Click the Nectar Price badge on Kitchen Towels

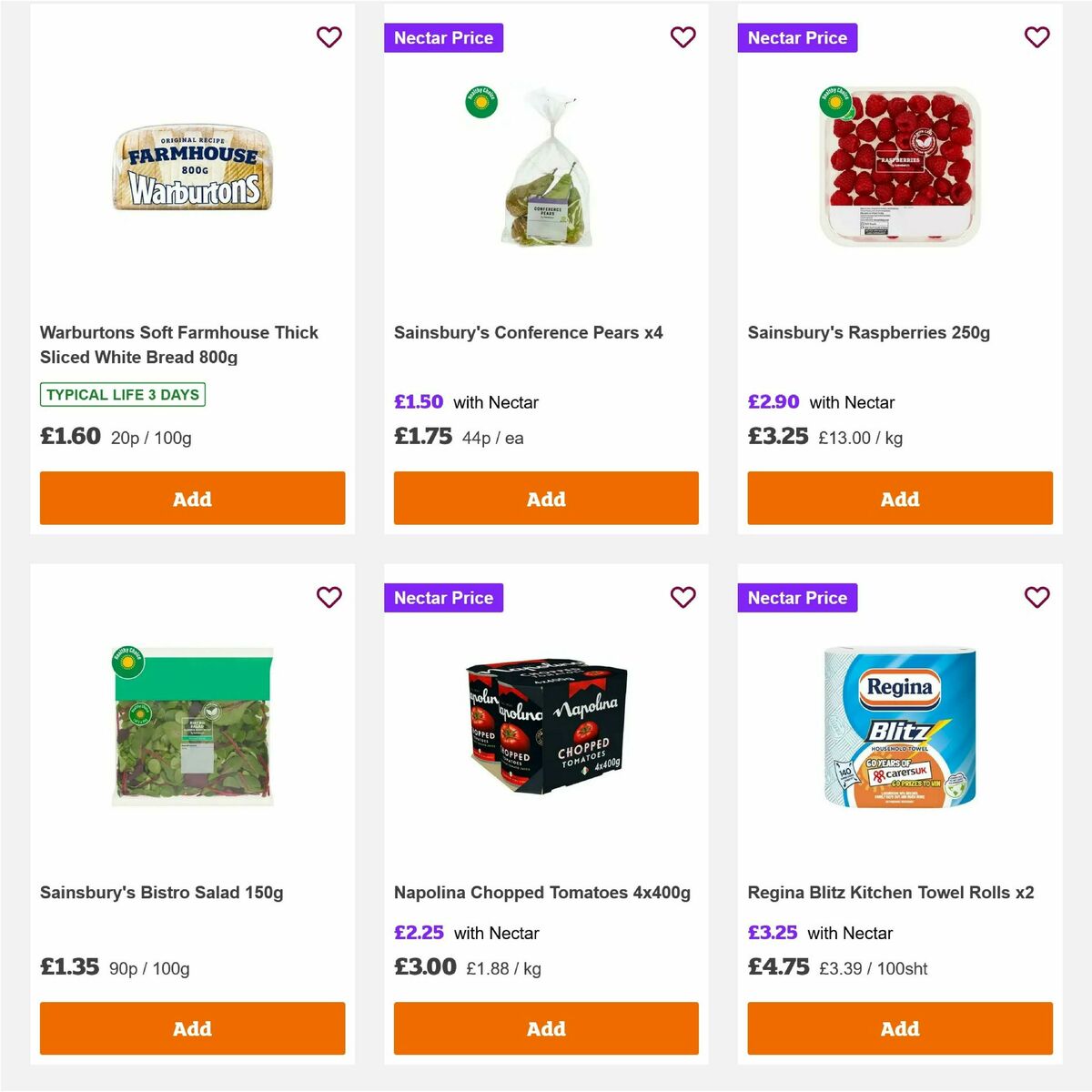pos(797,598)
